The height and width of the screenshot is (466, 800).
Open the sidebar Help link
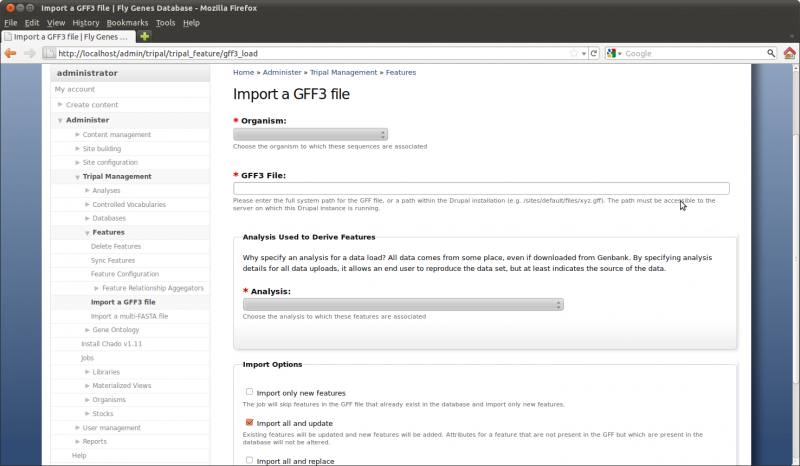tap(79, 455)
